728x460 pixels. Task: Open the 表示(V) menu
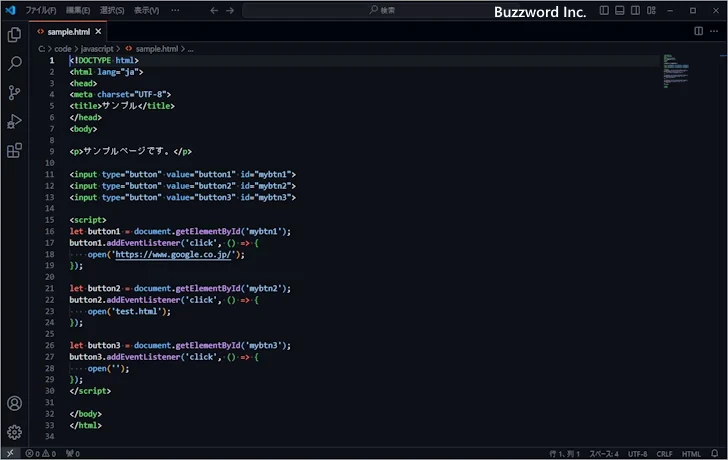pyautogui.click(x=146, y=10)
